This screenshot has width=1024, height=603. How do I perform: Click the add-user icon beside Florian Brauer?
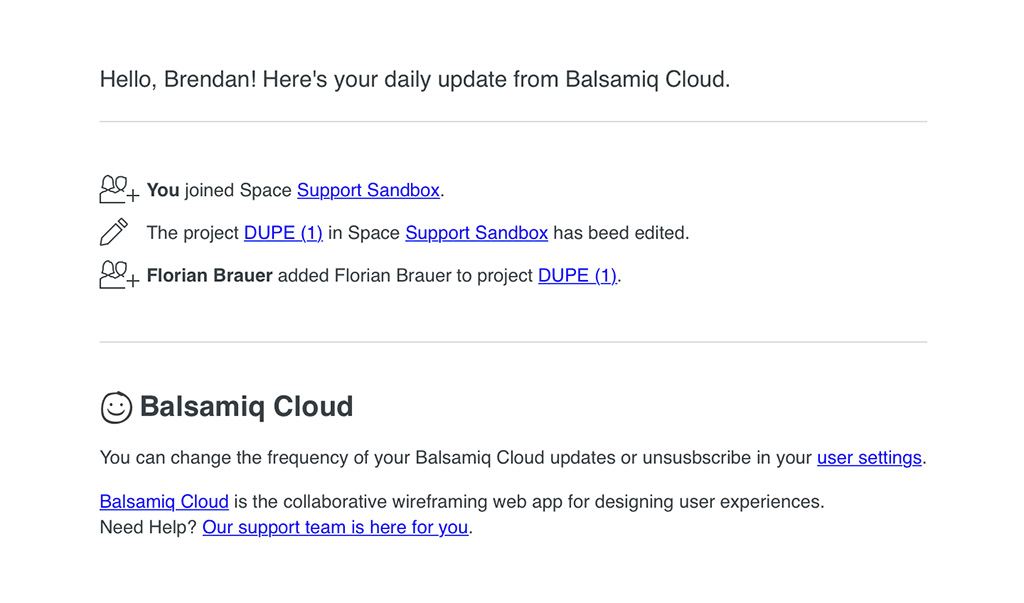tap(119, 275)
